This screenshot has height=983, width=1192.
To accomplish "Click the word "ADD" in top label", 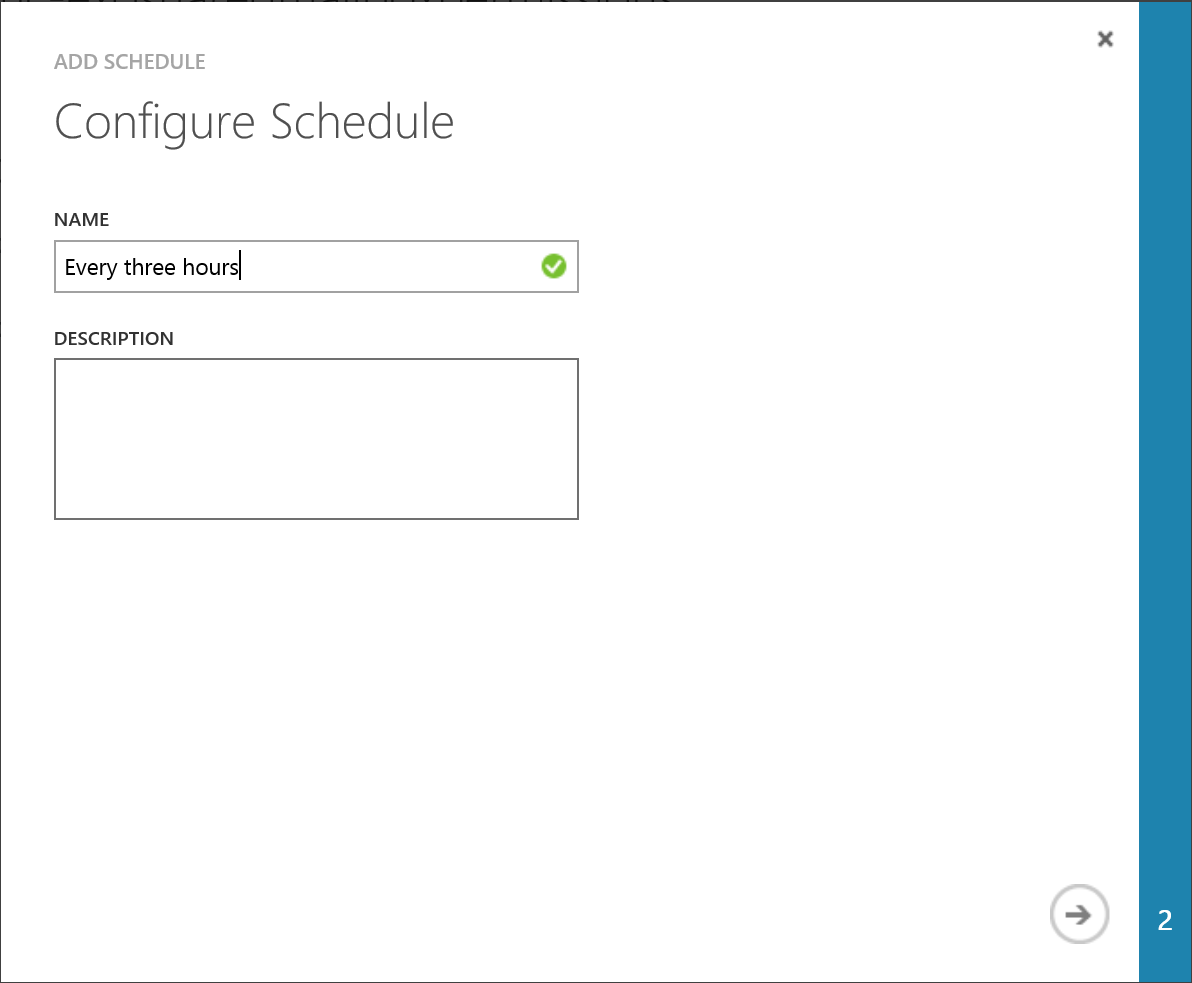I will pyautogui.click(x=73, y=62).
